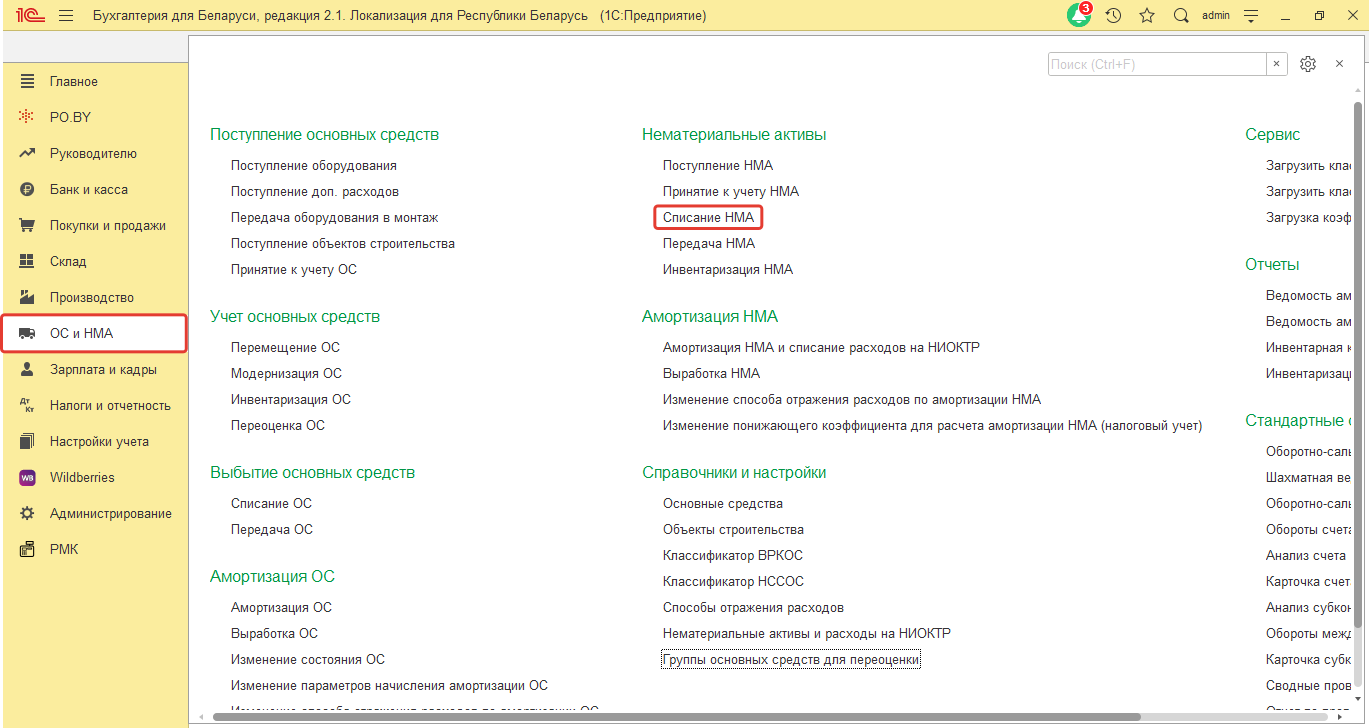Clear the search field with x button
The height and width of the screenshot is (728, 1369).
pyautogui.click(x=1277, y=64)
